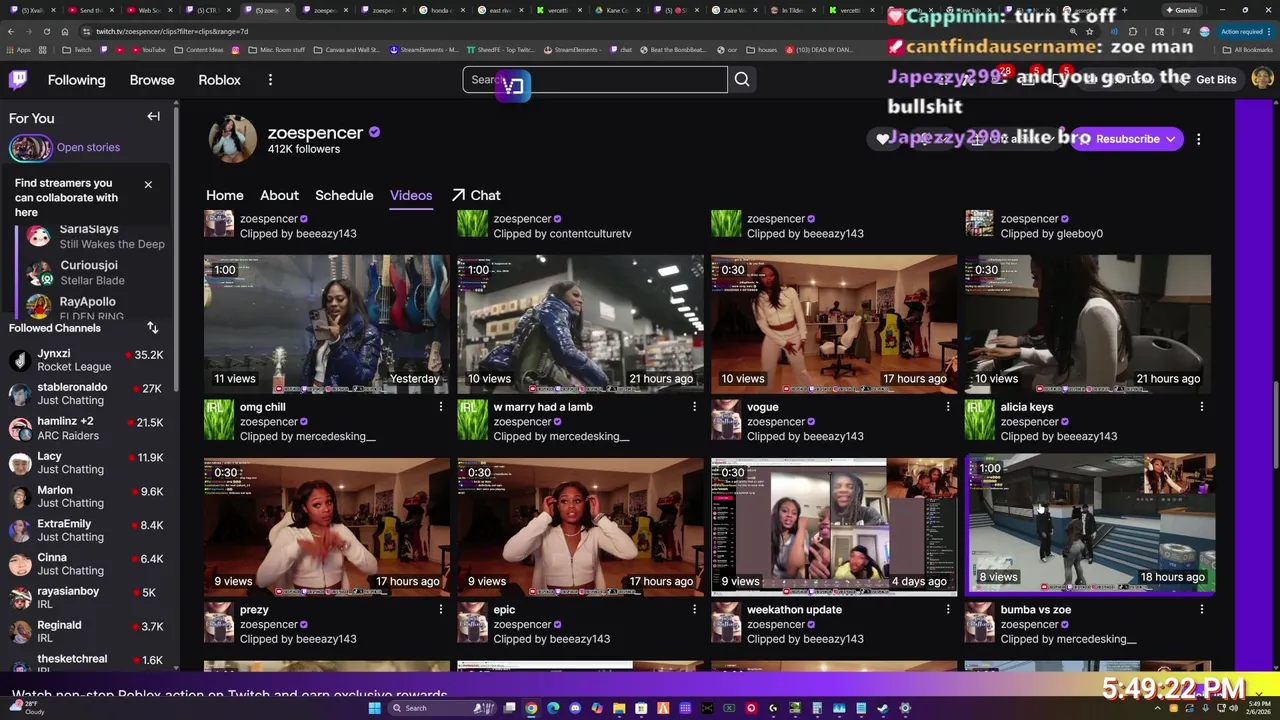Play the 'vogue' clip thumbnail
Image resolution: width=1280 pixels, height=720 pixels.
click(834, 323)
